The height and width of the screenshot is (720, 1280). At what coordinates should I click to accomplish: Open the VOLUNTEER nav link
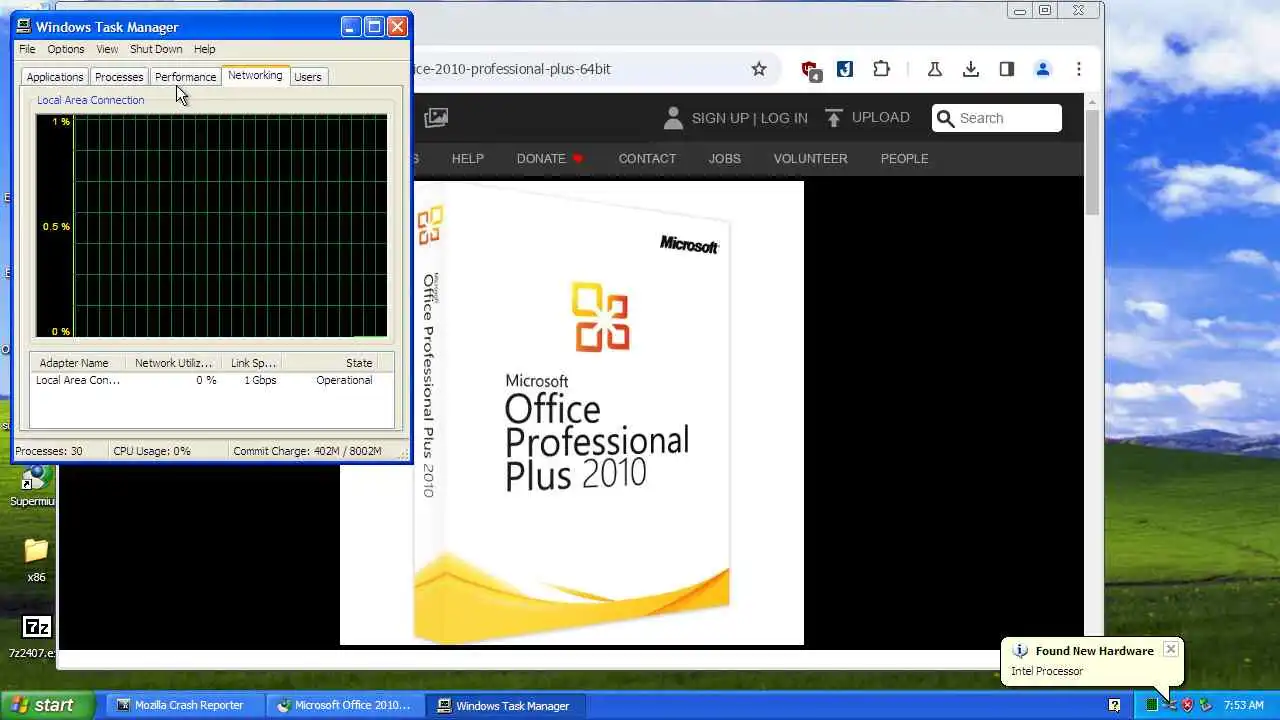(x=810, y=159)
